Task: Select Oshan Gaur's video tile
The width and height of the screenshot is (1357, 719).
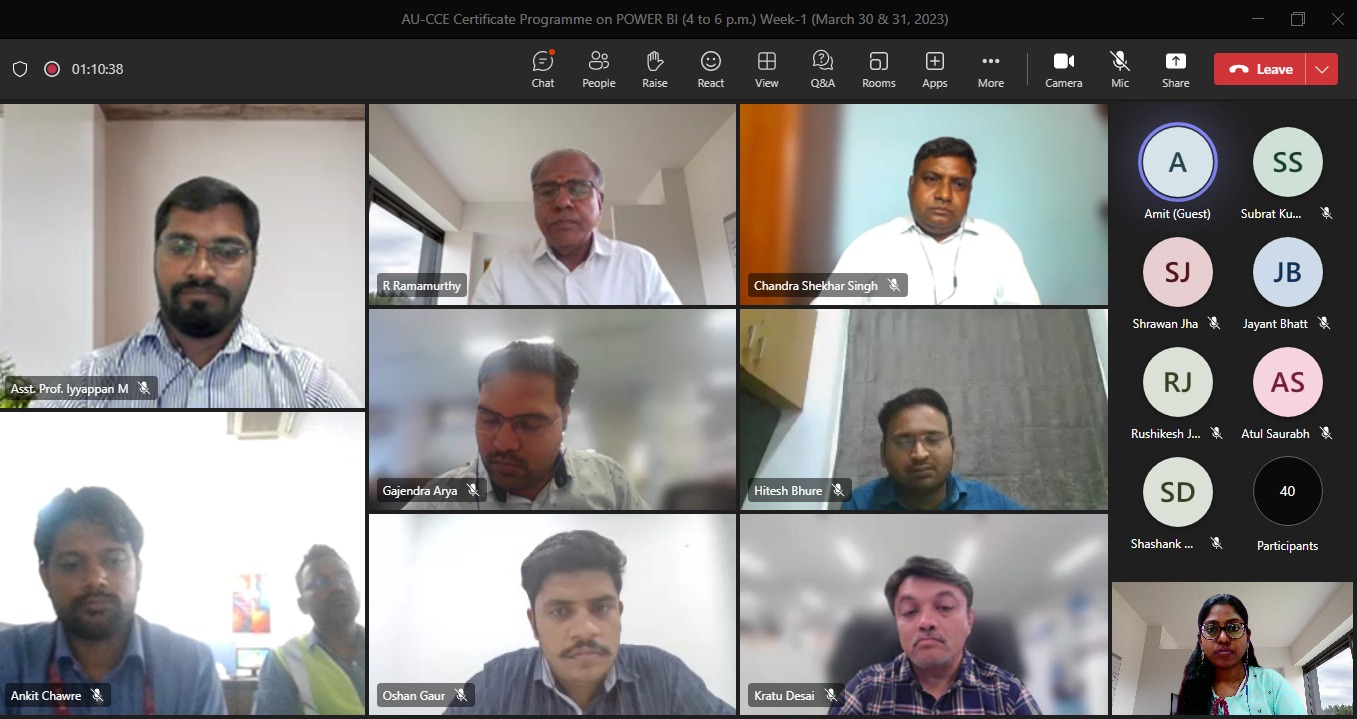Action: coord(552,614)
